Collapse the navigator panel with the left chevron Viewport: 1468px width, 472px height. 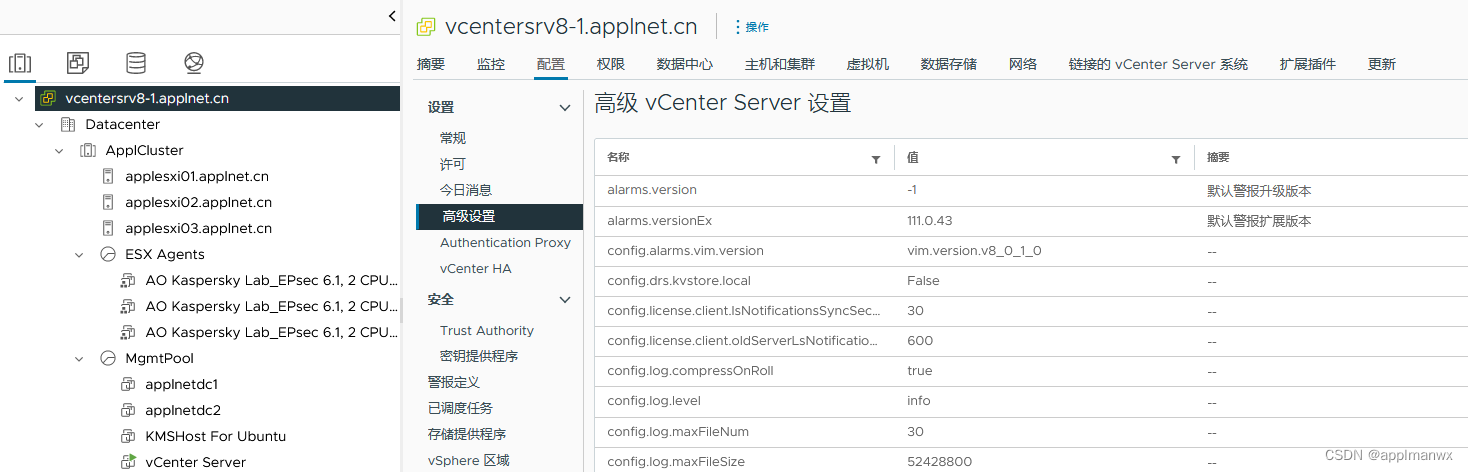click(x=392, y=16)
